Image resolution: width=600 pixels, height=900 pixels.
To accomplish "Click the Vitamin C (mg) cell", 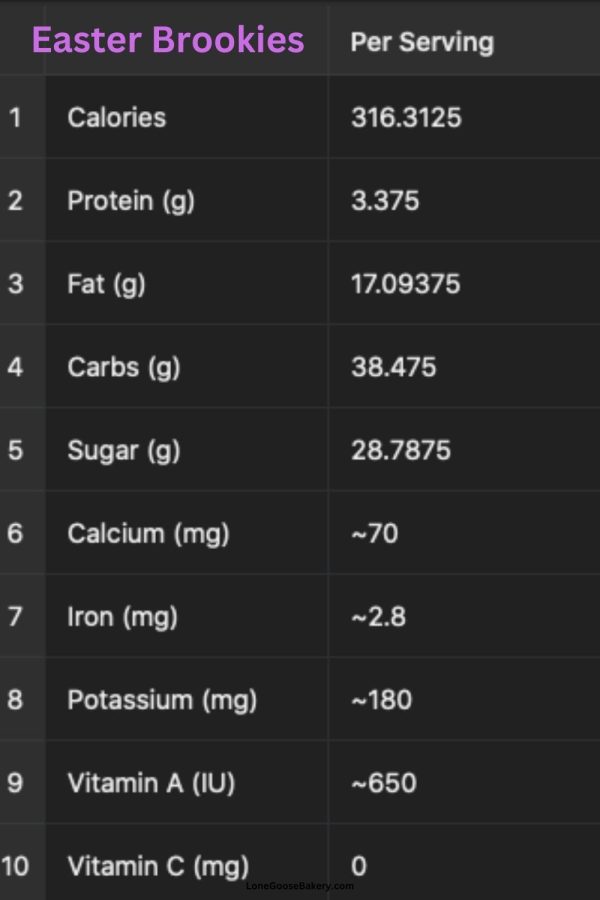I will (157, 864).
